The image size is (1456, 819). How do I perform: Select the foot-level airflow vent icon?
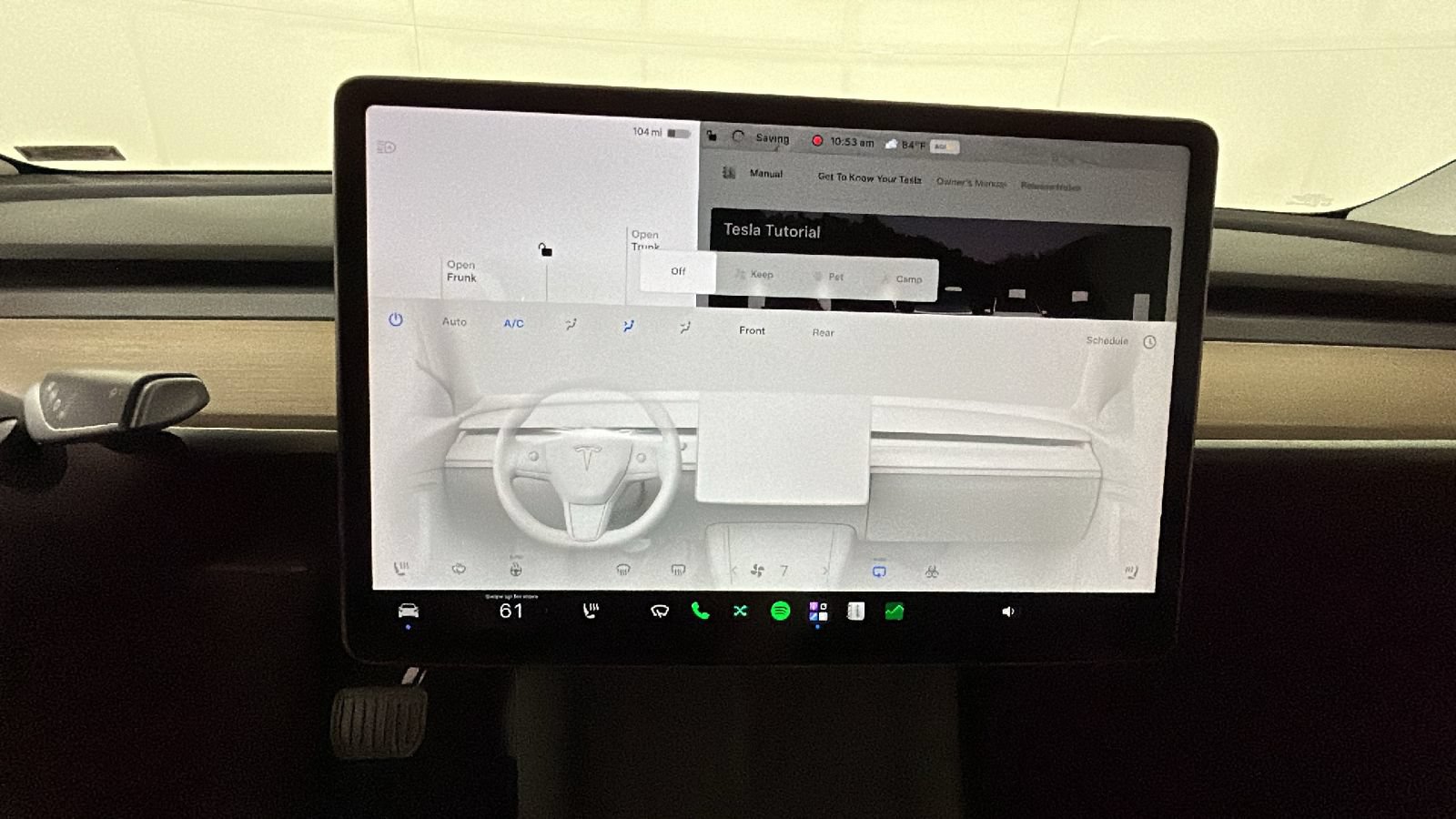click(x=685, y=328)
